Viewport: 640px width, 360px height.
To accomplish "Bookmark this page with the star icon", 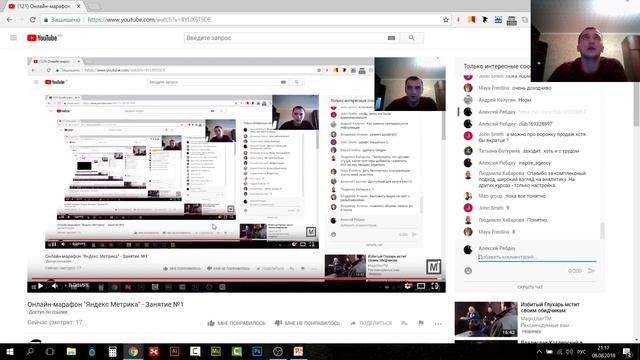I will pyautogui.click(x=446, y=20).
